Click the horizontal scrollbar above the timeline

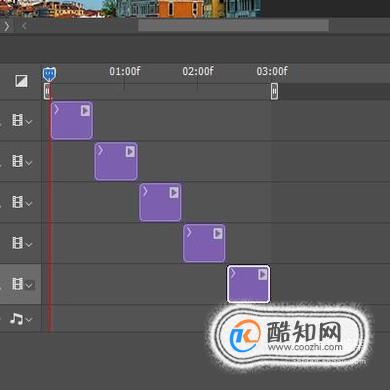[x=233, y=26]
